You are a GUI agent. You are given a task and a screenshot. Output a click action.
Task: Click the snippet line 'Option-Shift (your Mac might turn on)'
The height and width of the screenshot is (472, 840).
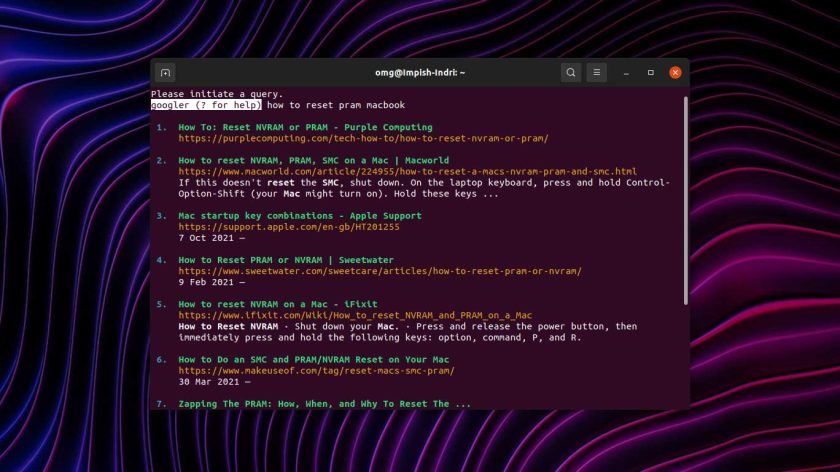pos(339,193)
